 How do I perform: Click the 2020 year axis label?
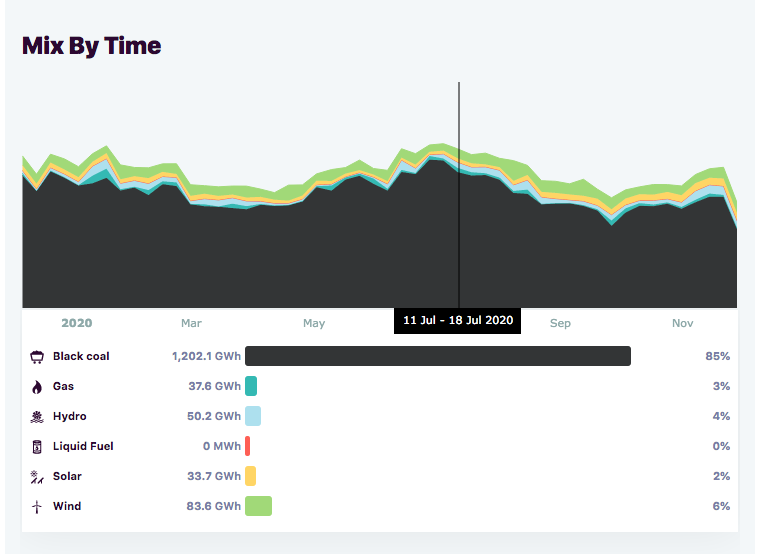point(76,323)
